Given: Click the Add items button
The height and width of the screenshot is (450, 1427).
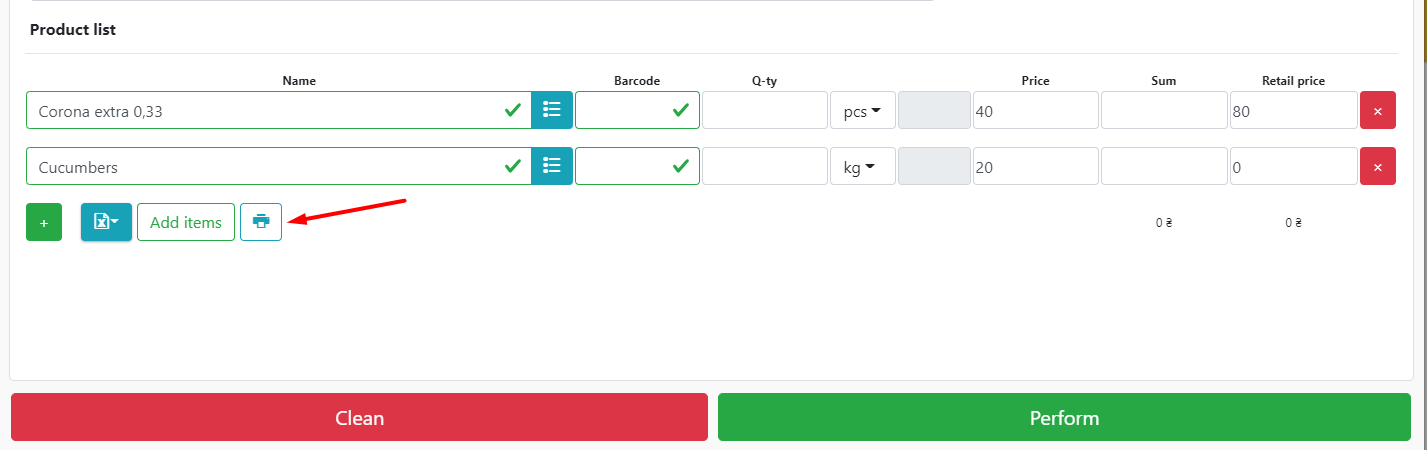Looking at the screenshot, I should (186, 222).
